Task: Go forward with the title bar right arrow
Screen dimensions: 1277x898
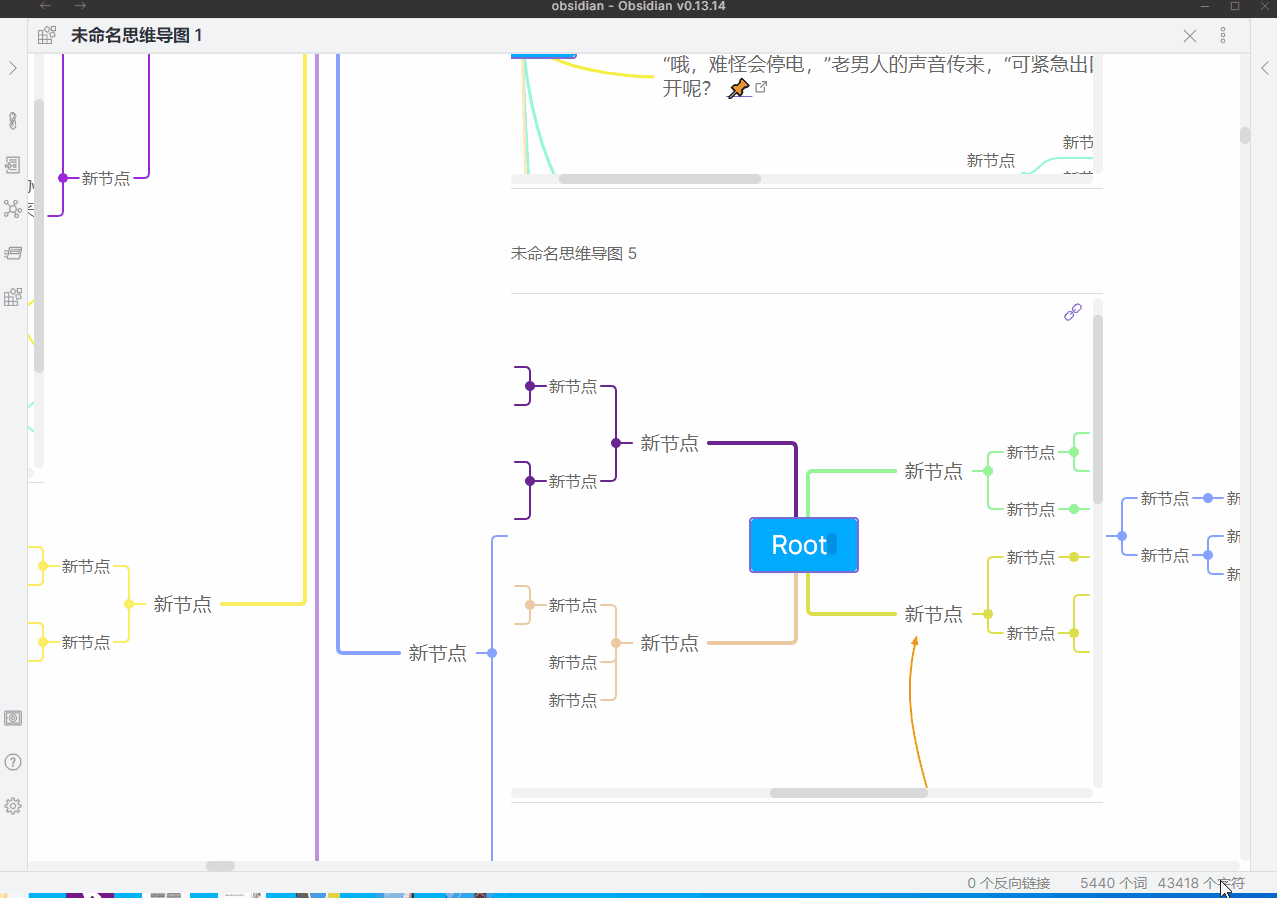Action: point(81,6)
